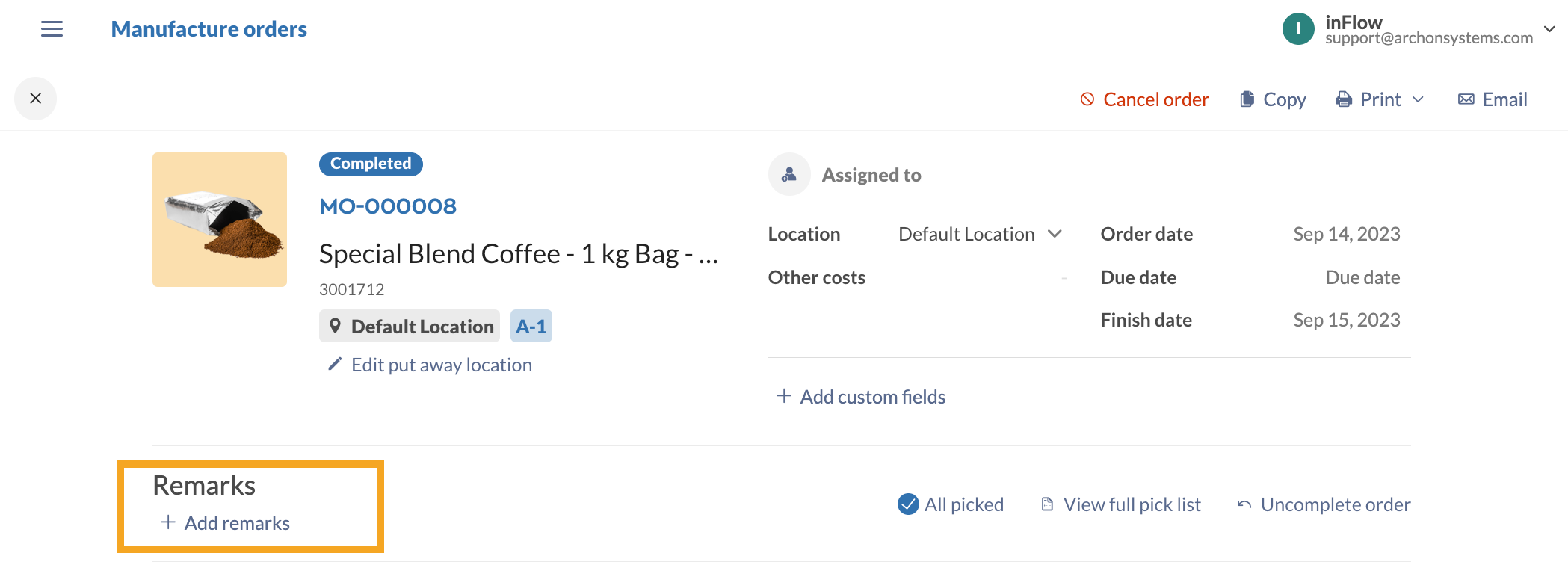Open the inFlow account dropdown
The image size is (1568, 562).
coord(1549,29)
